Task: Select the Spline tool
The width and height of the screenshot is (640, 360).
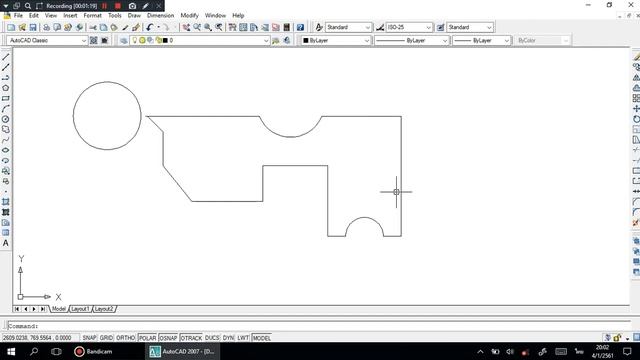Action: tap(6, 140)
